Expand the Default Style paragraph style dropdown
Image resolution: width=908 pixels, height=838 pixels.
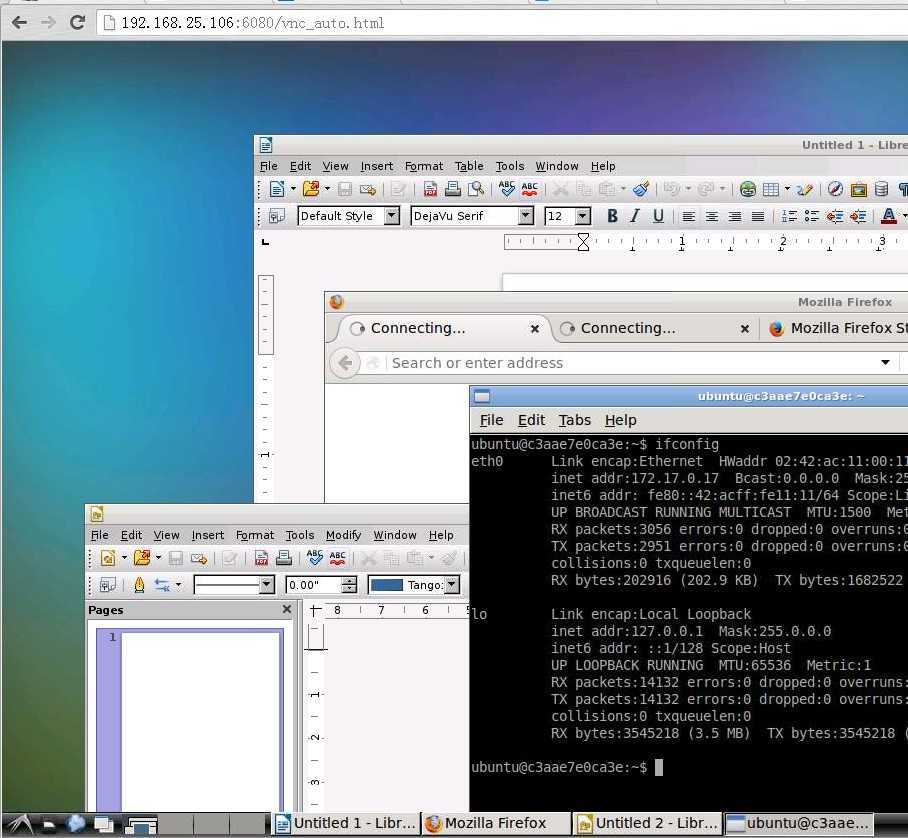(392, 216)
